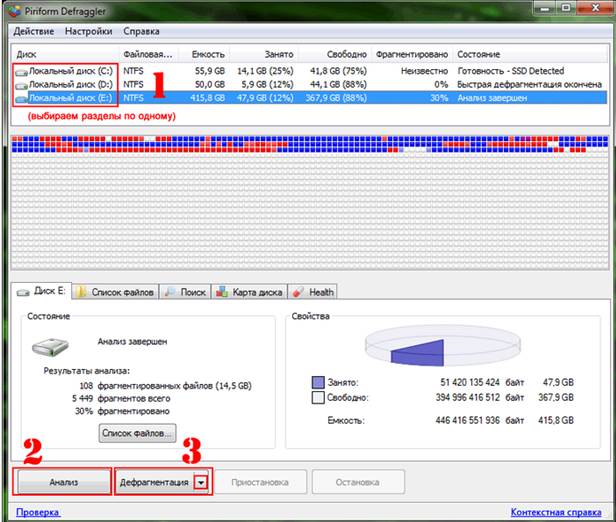
Task: Click the Неизвестно fragmentation cell
Action: pos(424,71)
